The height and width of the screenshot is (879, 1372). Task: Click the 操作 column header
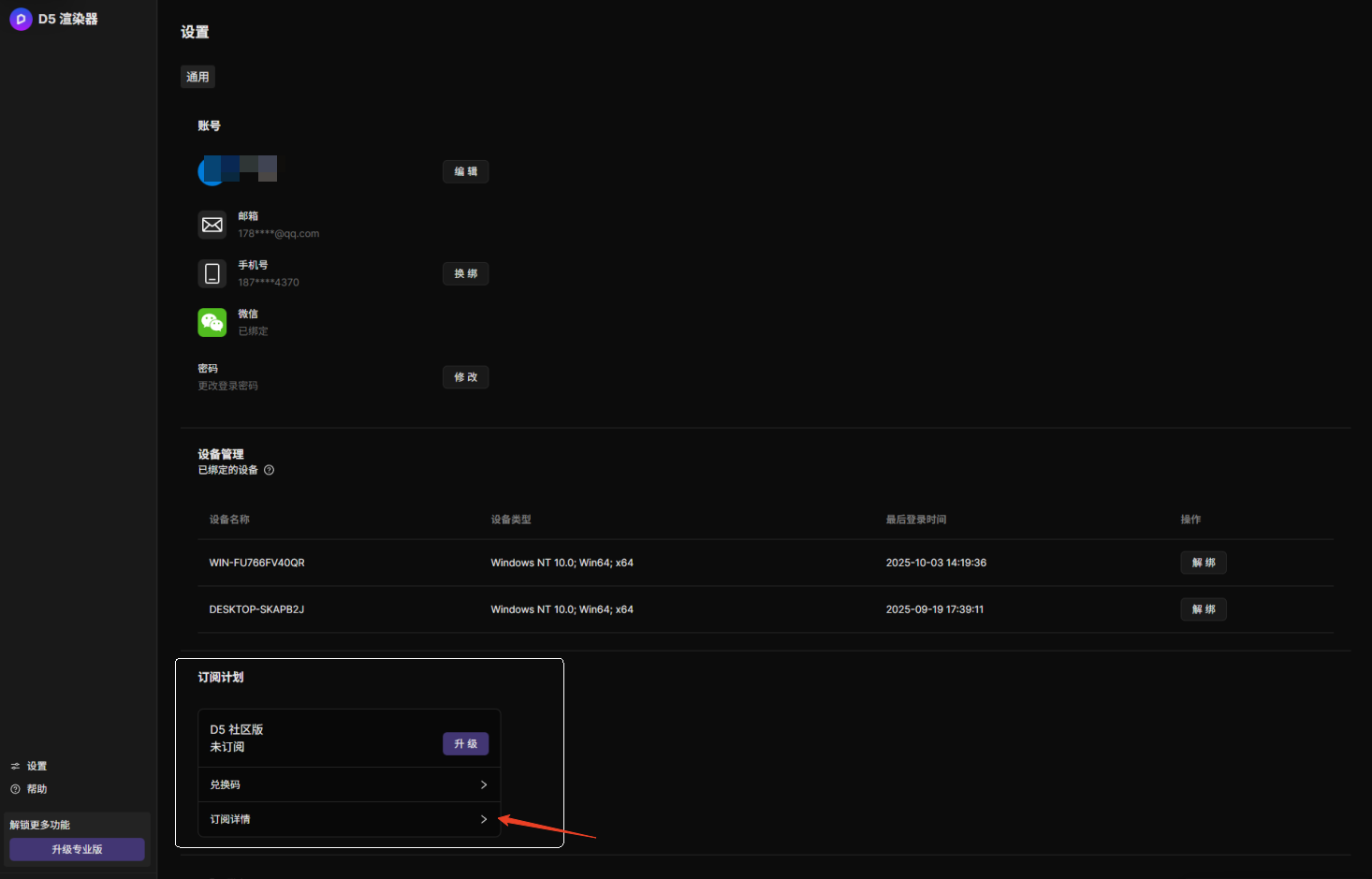pos(1190,520)
